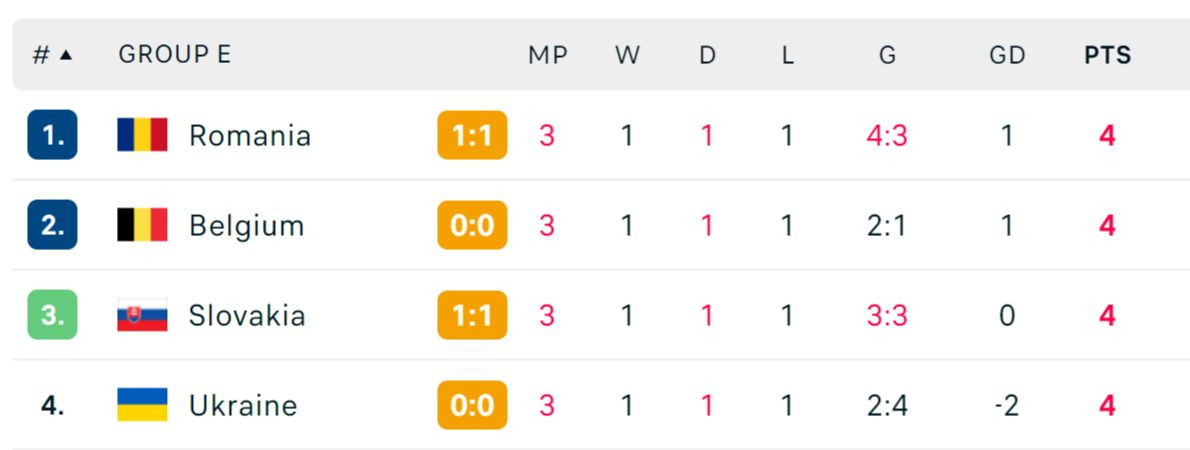Open the Slovakia team page
Screen dimensions: 1190x450
point(247,315)
